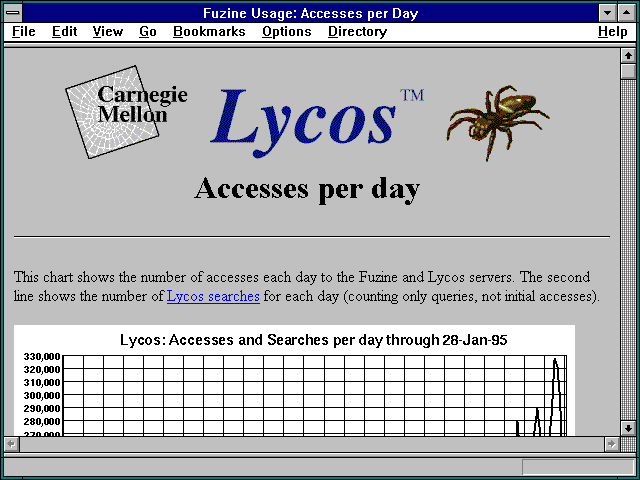Viewport: 640px width, 480px height.
Task: Click the 280,000 axis label
Action: [x=42, y=421]
